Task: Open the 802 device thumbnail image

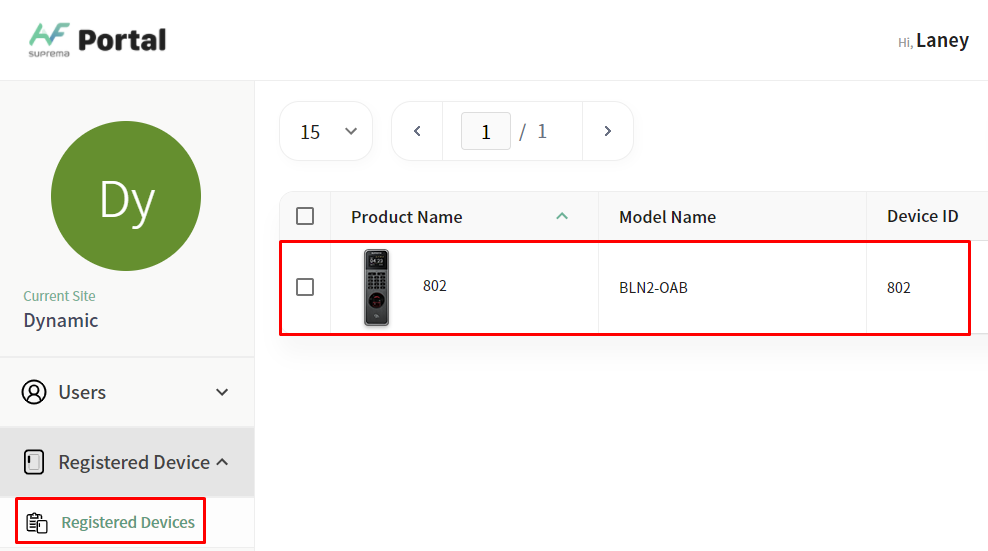Action: (x=377, y=287)
